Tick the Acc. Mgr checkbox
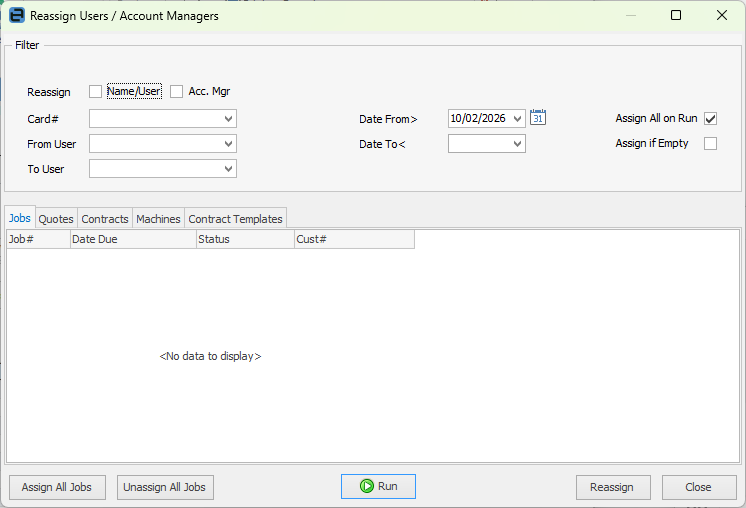 (177, 91)
